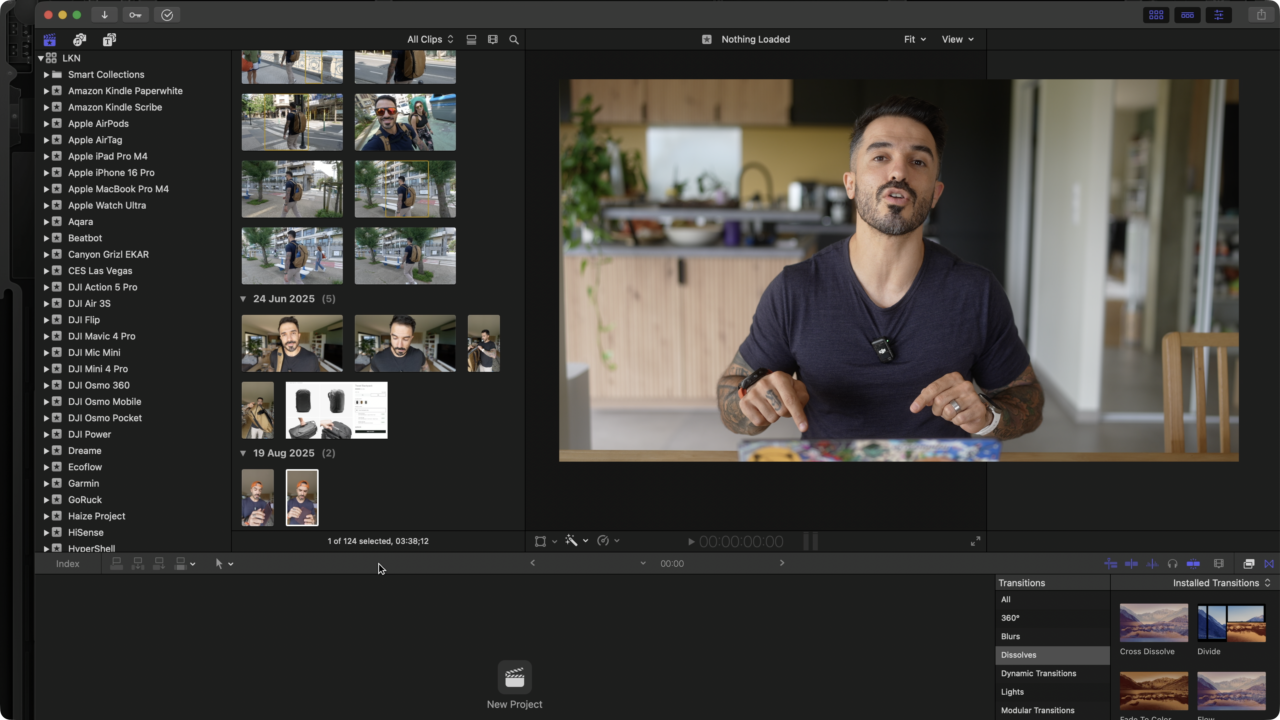Toggle audio skimming headphone icon

(x=1172, y=563)
